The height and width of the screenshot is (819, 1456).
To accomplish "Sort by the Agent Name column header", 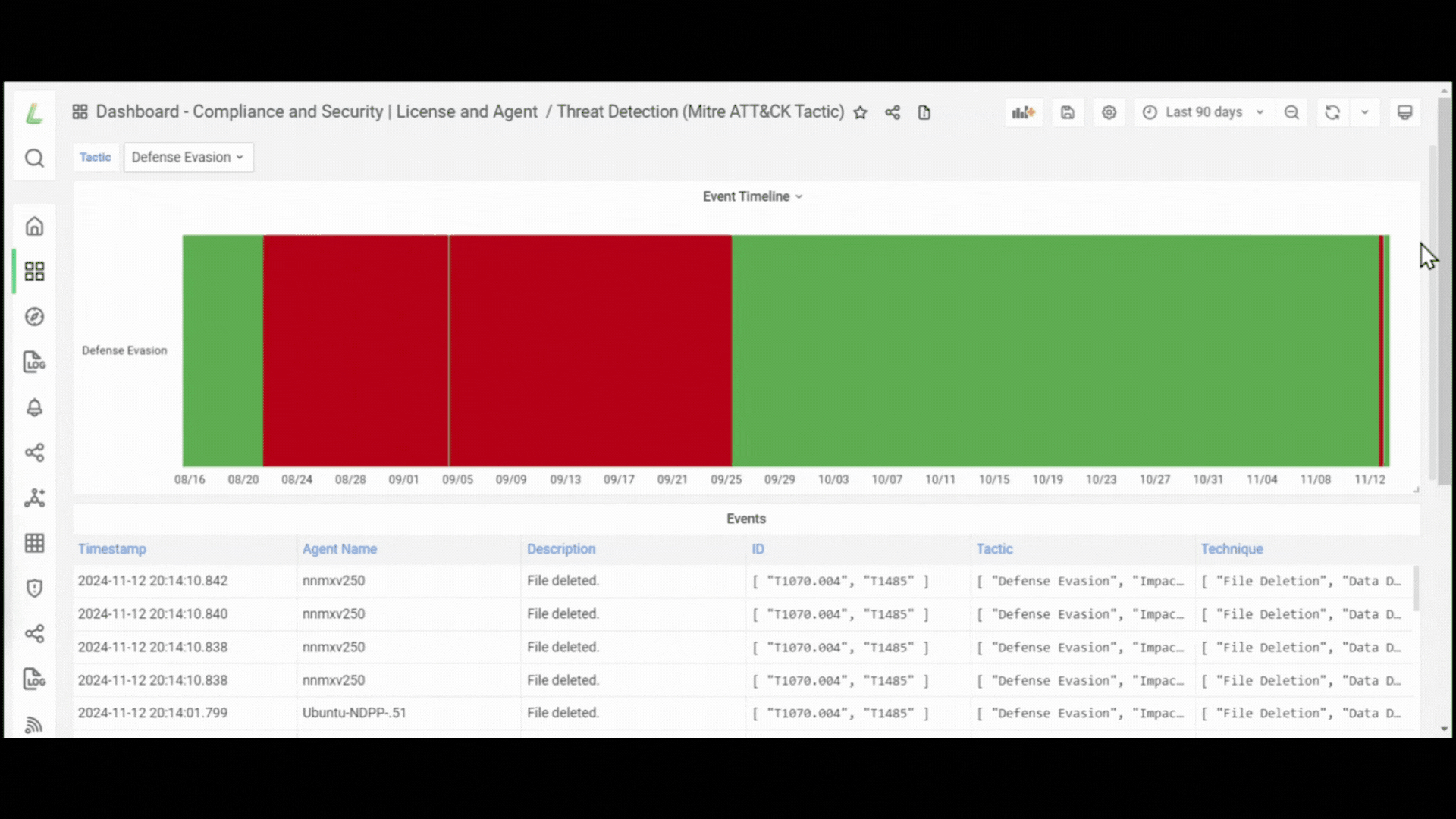I will (340, 549).
